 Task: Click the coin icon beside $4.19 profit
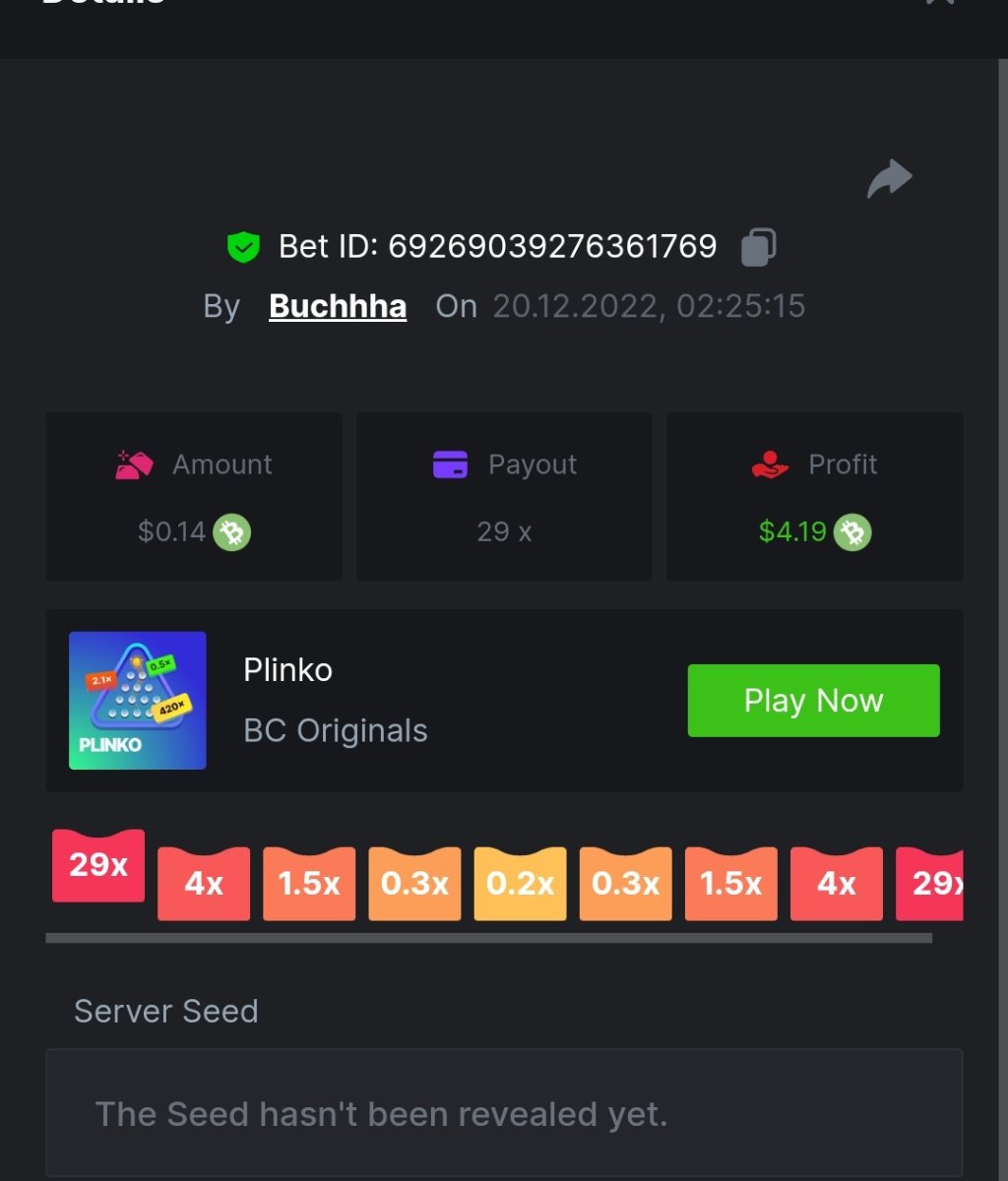pyautogui.click(x=852, y=532)
